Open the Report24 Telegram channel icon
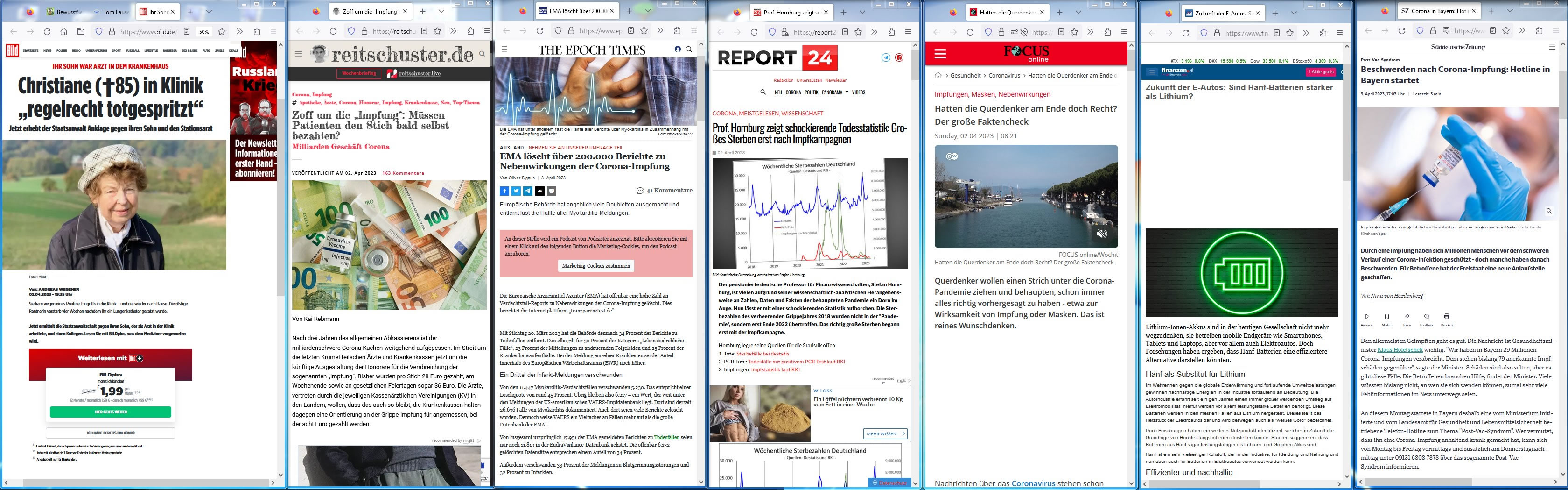Image resolution: width=1568 pixels, height=490 pixels. point(886,57)
